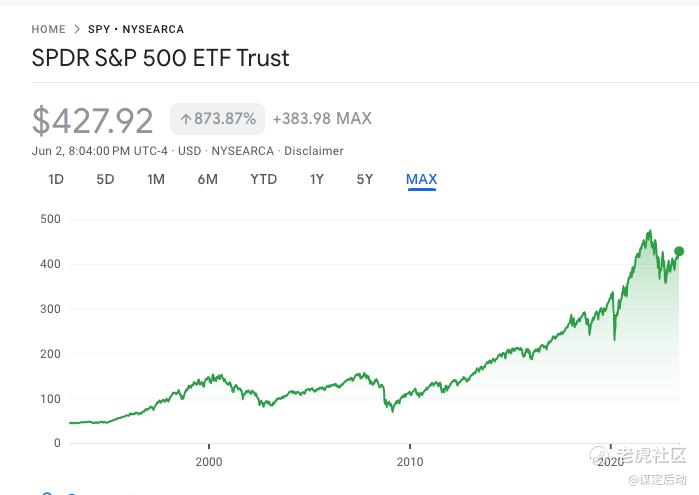Click the SPY • NYSEARCA breadcrumb
The height and width of the screenshot is (495, 699).
pyautogui.click(x=136, y=29)
